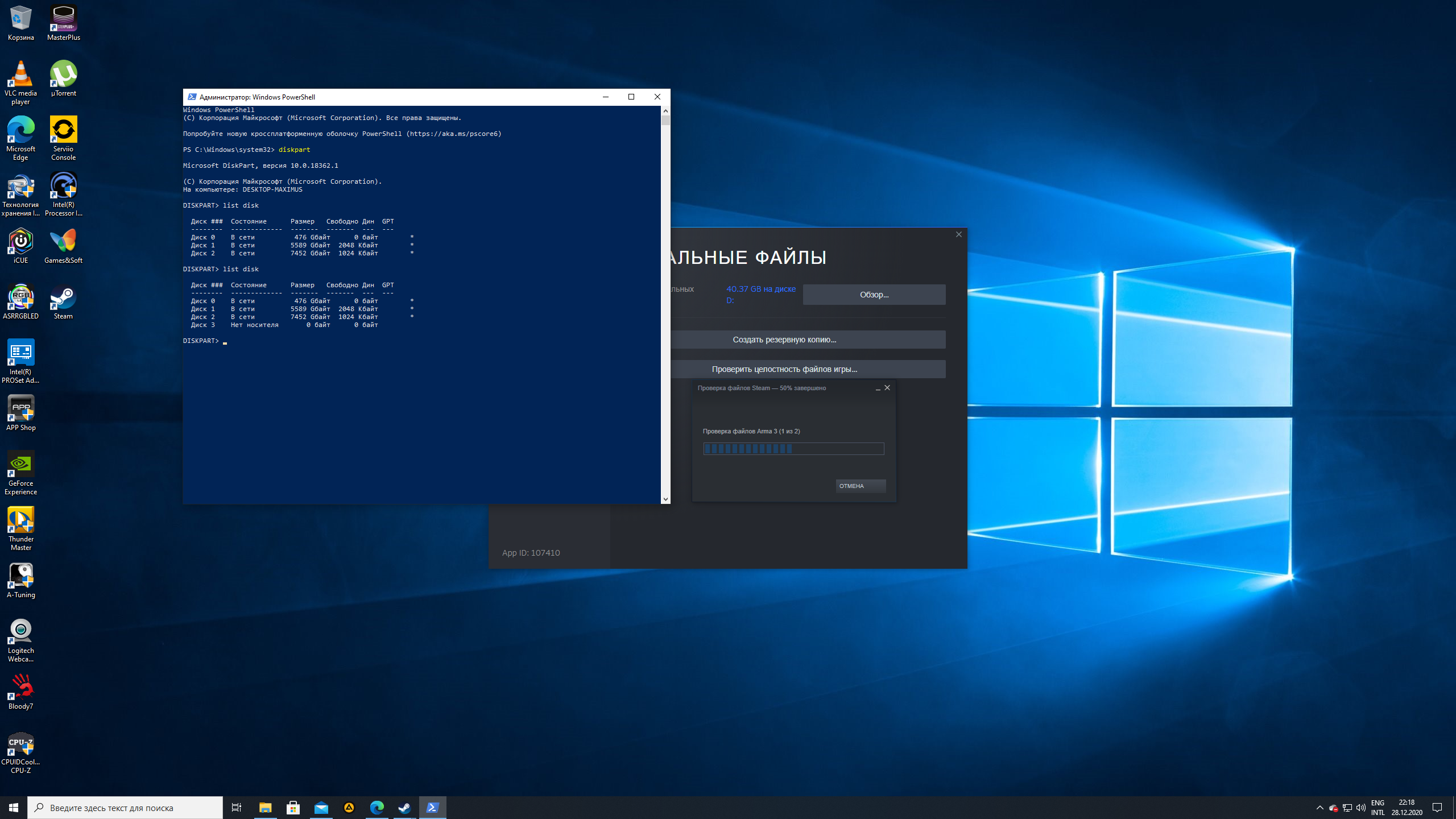Click the Обзор... browse button

point(874,295)
